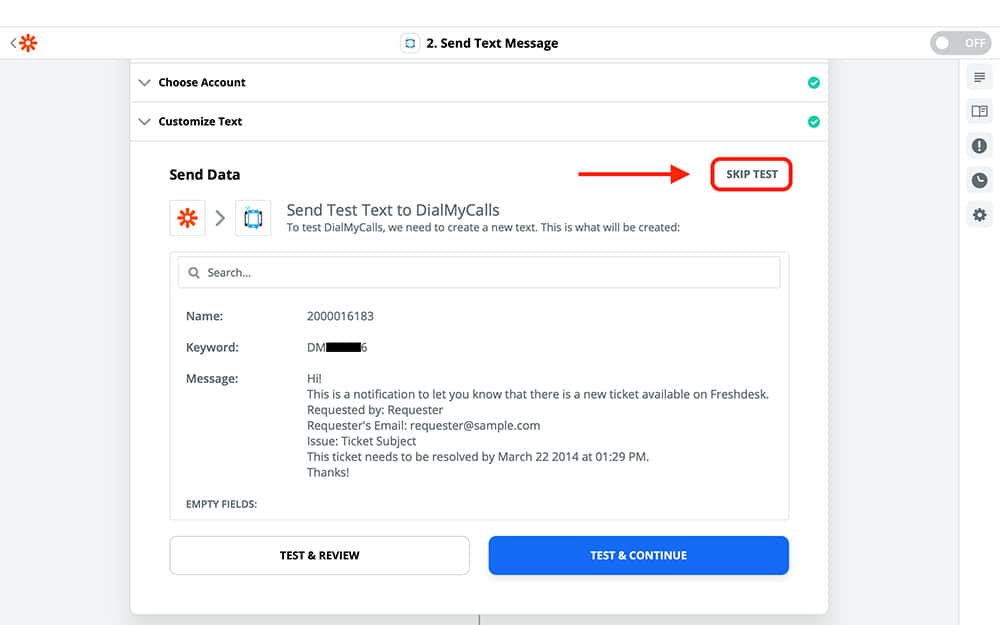Open the book guide icon in sidebar
Viewport: 1000px width, 625px height.
point(979,112)
